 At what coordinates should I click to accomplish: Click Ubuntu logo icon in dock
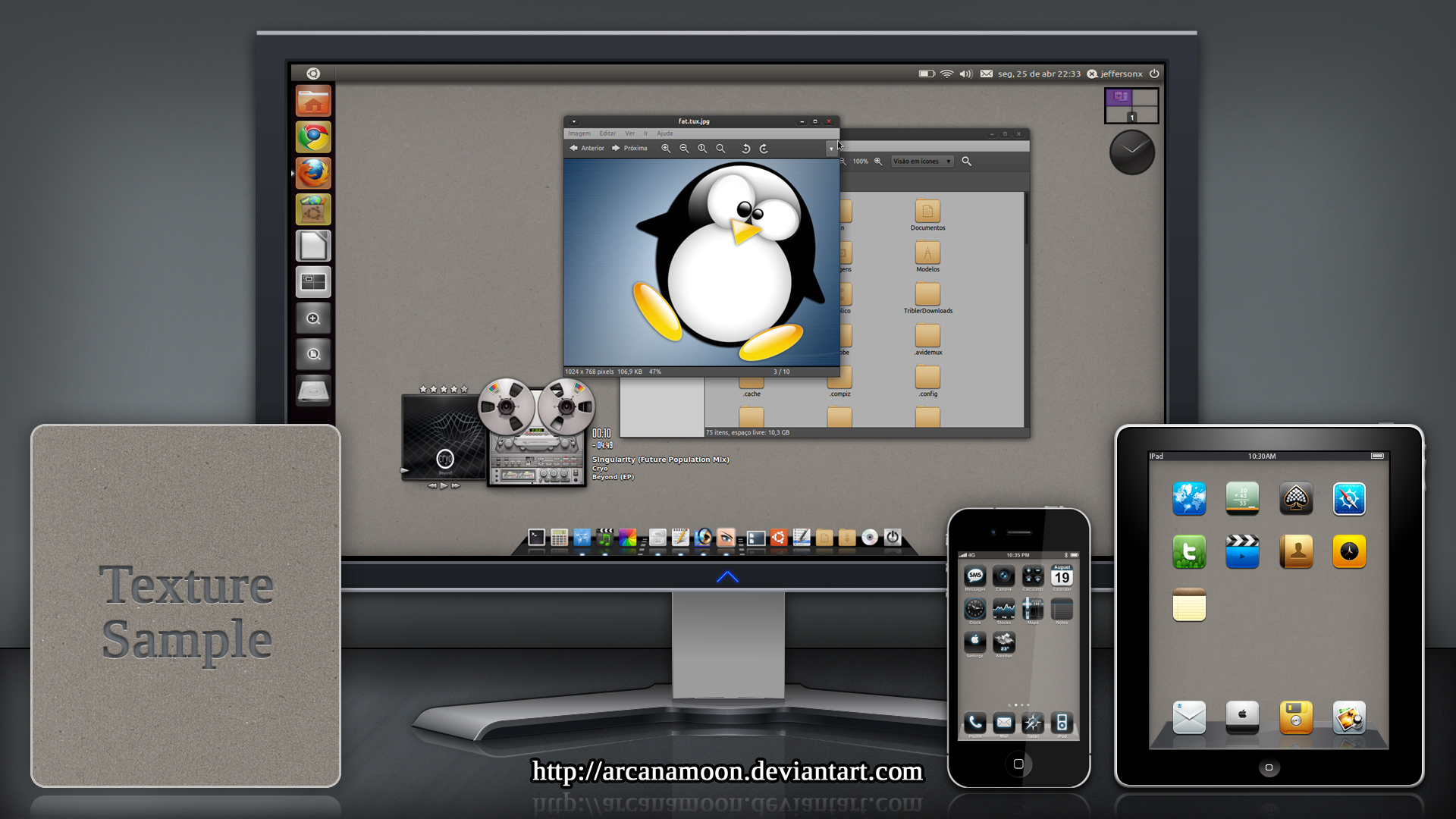pyautogui.click(x=778, y=538)
